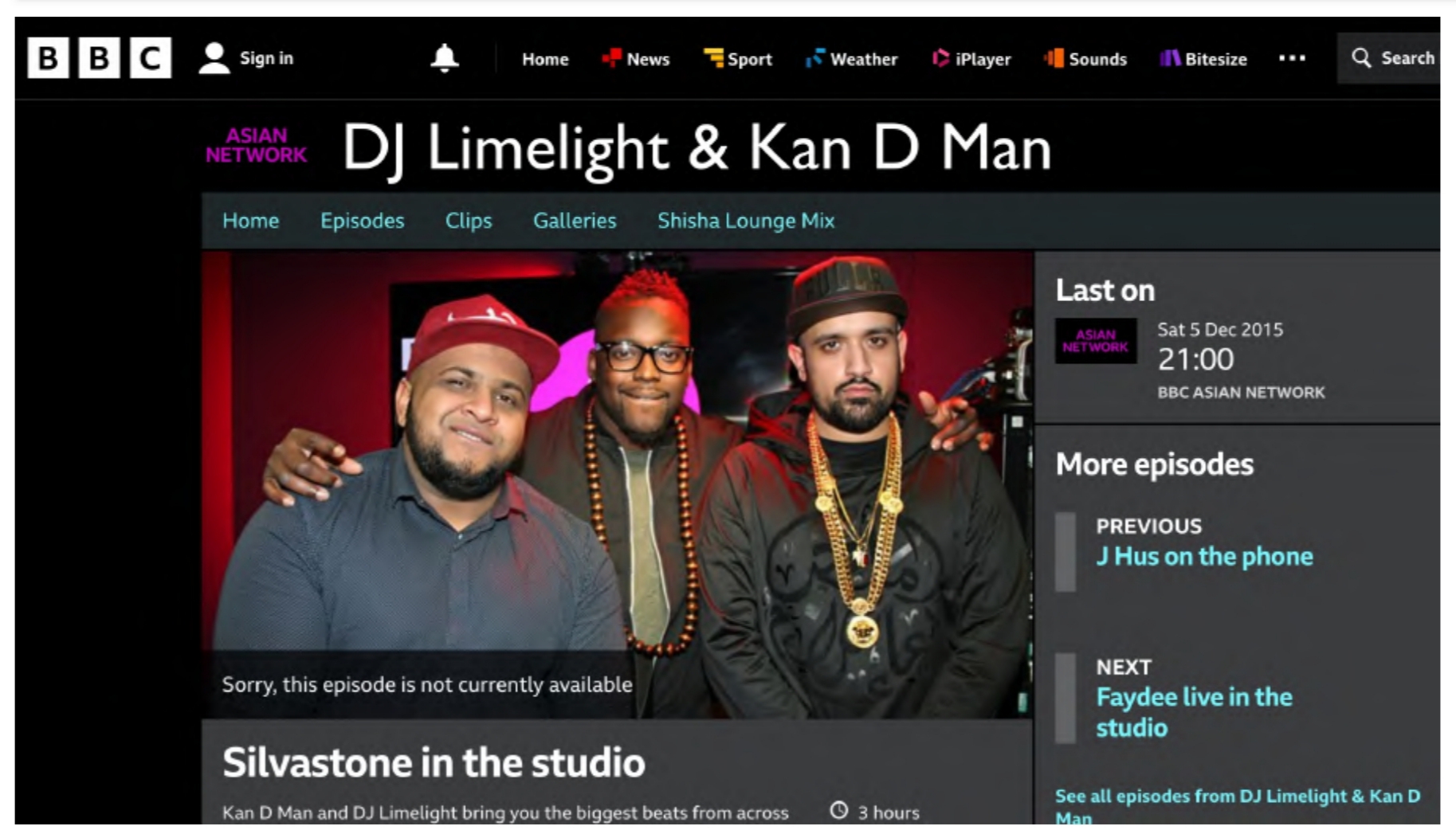Click the Asian Network logo beside title
The height and width of the screenshot is (838, 1456).
[x=256, y=146]
